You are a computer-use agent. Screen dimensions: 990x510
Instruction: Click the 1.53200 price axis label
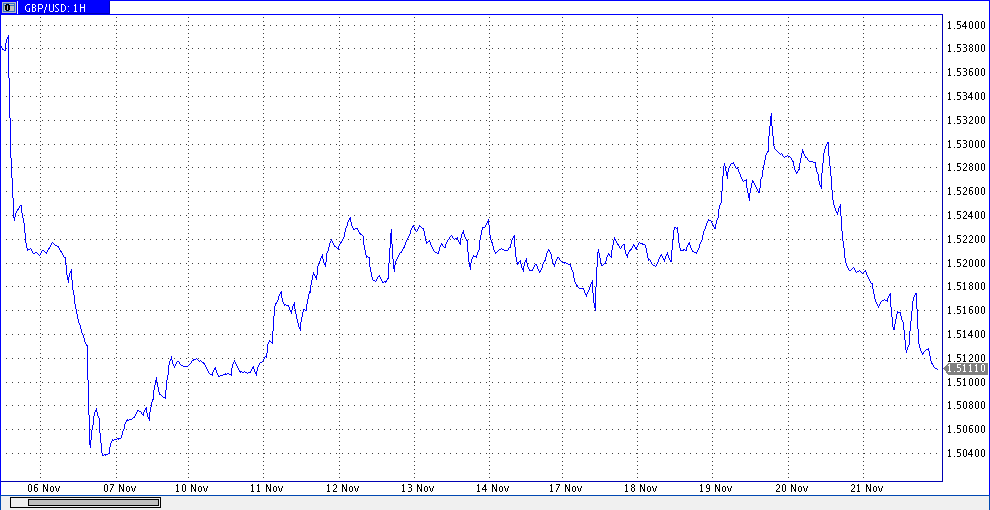(966, 121)
